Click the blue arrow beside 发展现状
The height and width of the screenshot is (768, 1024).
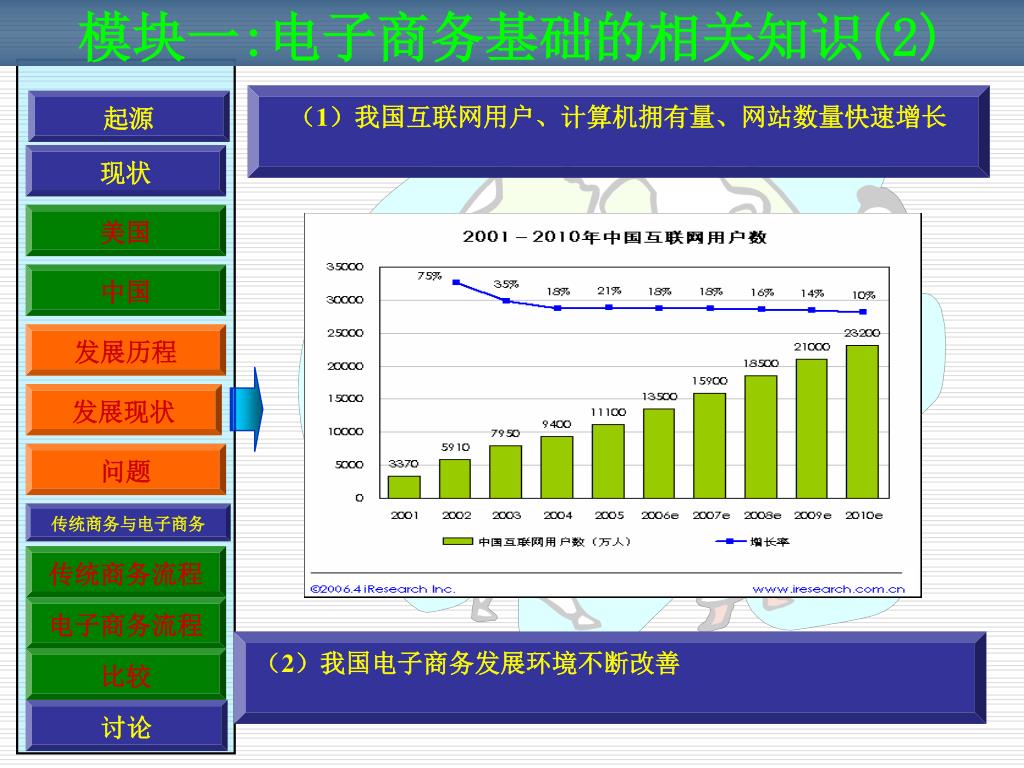[x=247, y=409]
